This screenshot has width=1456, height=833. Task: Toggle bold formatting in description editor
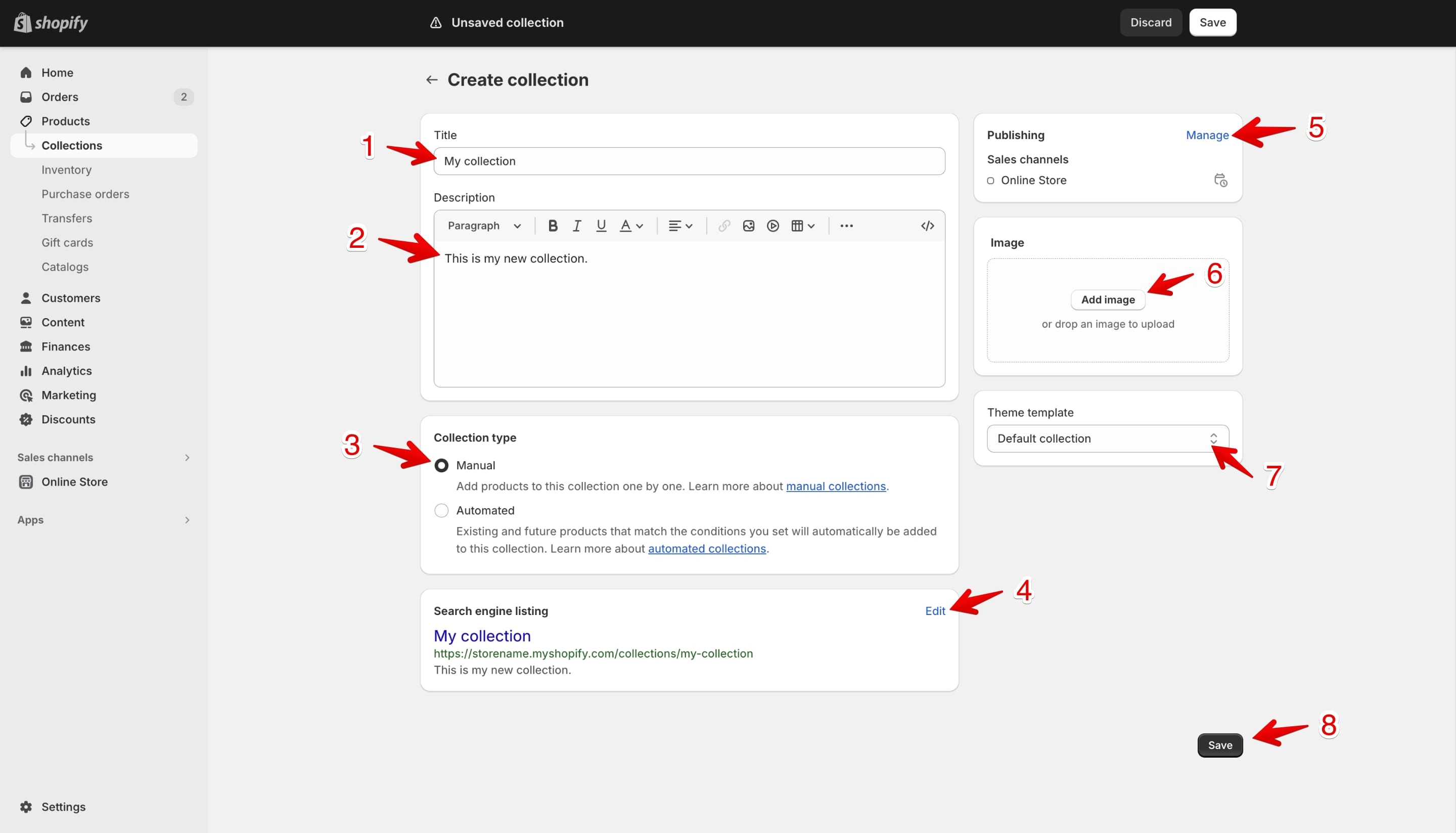click(x=553, y=226)
